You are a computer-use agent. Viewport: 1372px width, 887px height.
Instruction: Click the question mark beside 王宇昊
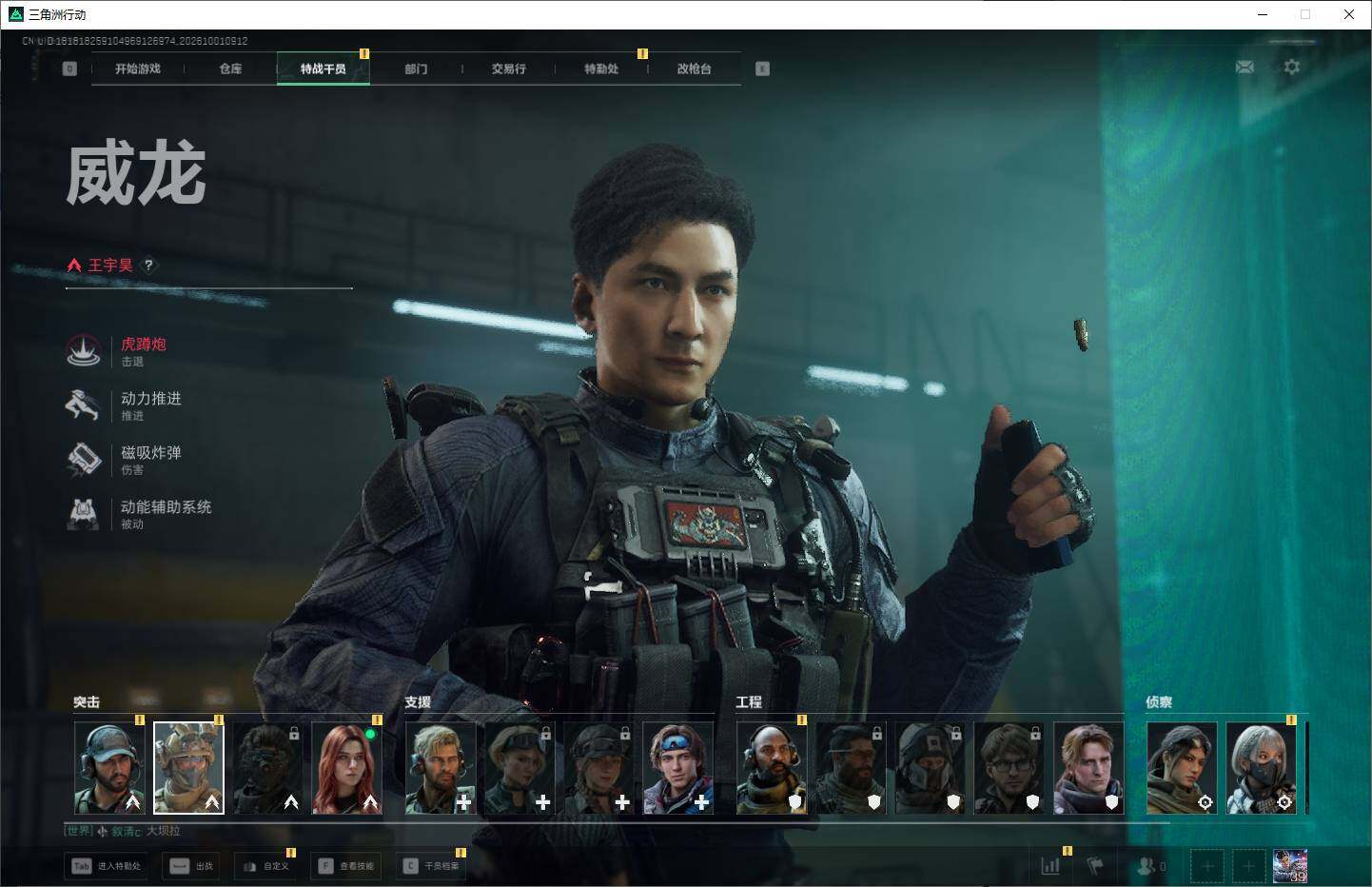(x=148, y=266)
